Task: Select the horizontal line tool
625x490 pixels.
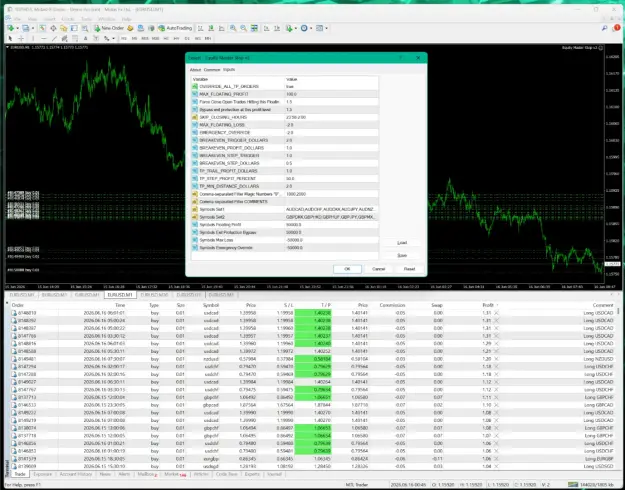Action: coord(44,39)
